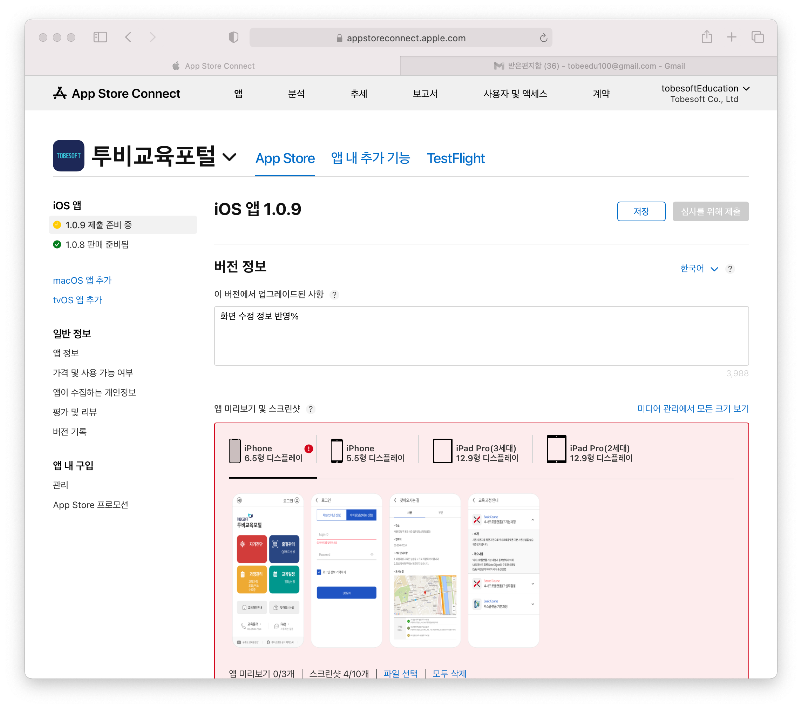Open App Store 프로모션 in sidebar

tap(91, 505)
